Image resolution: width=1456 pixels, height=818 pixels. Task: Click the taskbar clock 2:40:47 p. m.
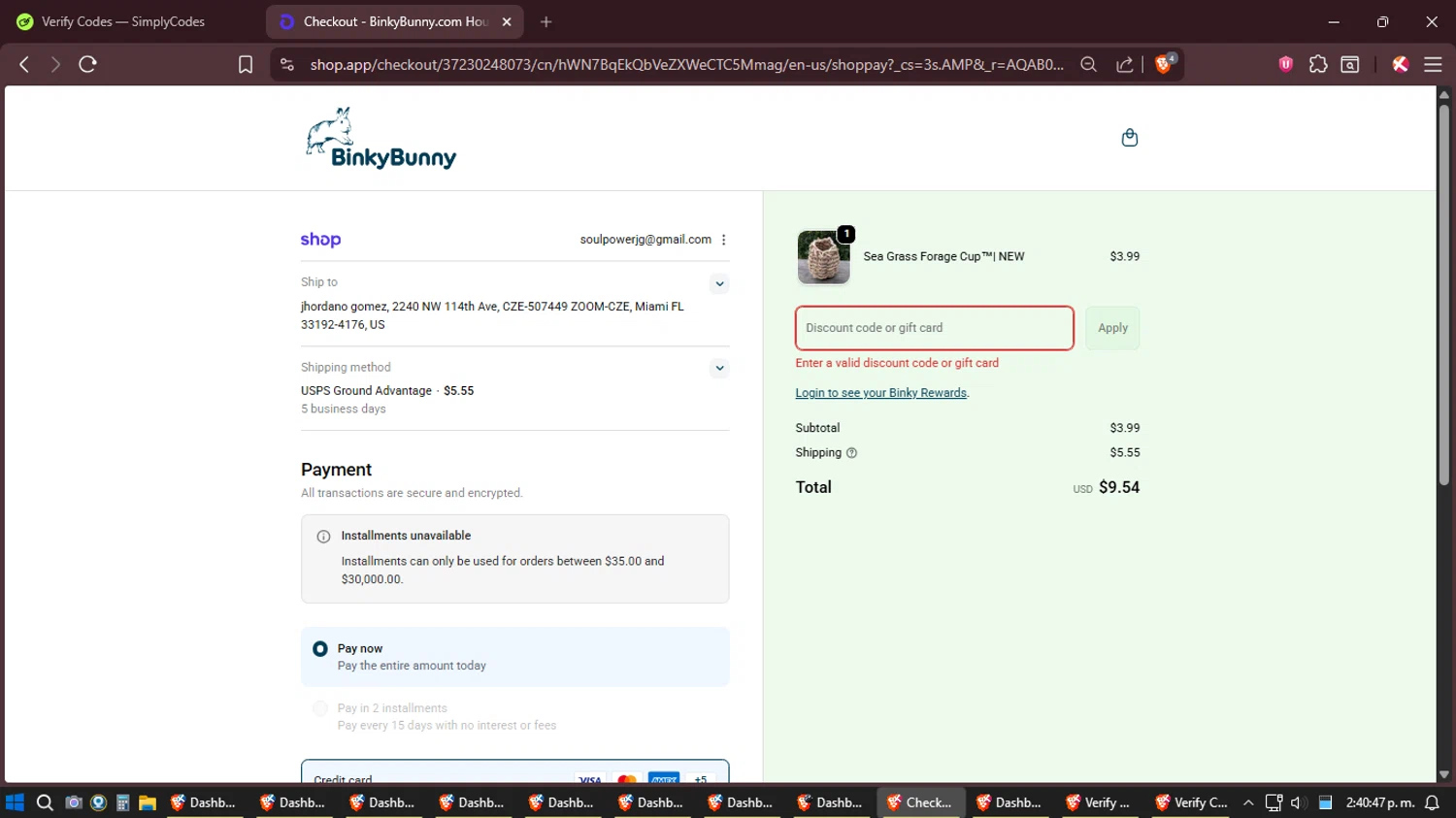1379,802
